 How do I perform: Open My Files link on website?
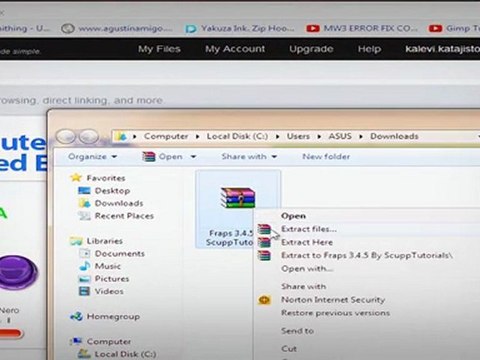(159, 49)
